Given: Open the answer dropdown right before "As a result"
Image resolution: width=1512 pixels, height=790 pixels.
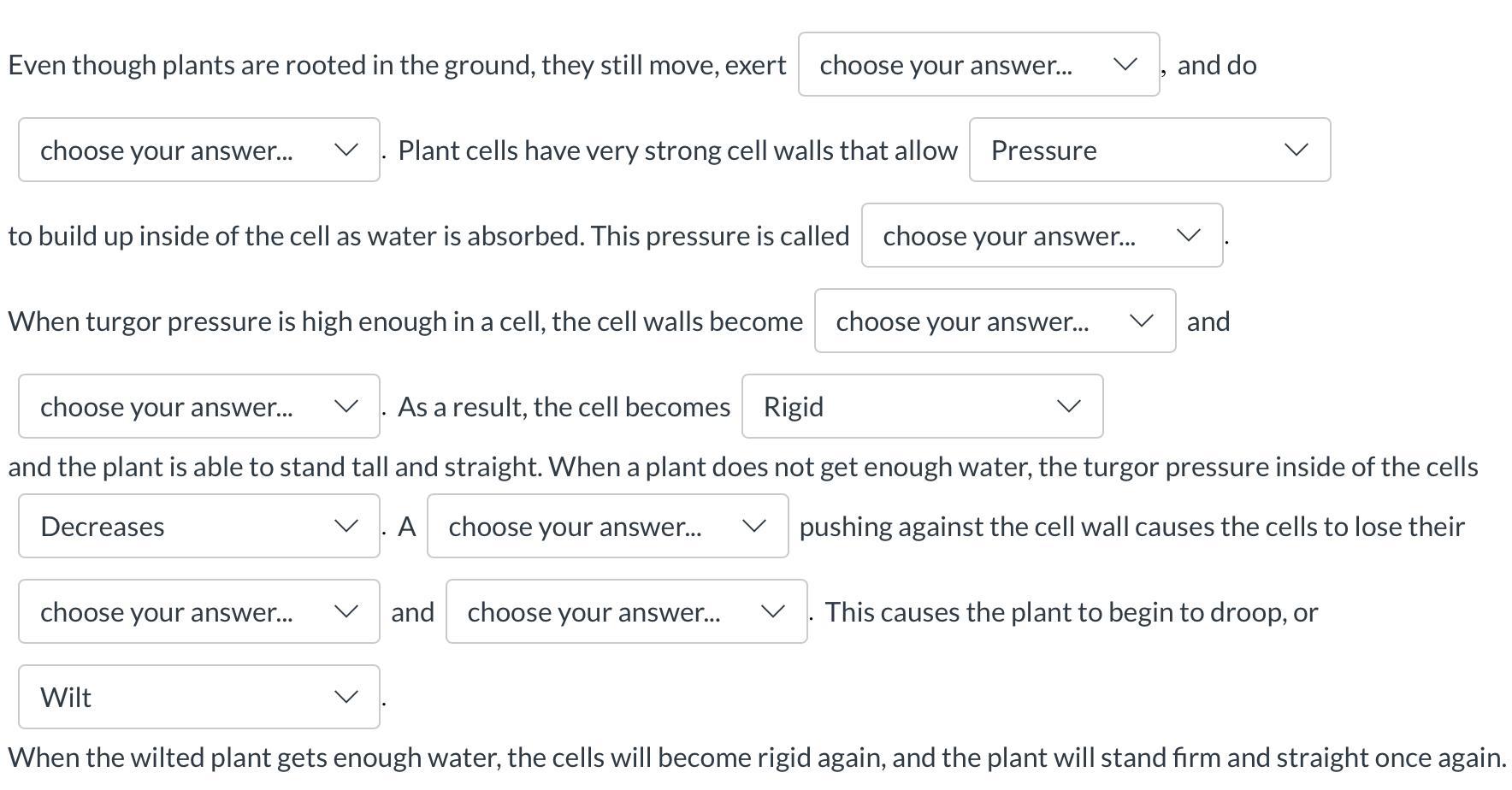Looking at the screenshot, I should [198, 407].
